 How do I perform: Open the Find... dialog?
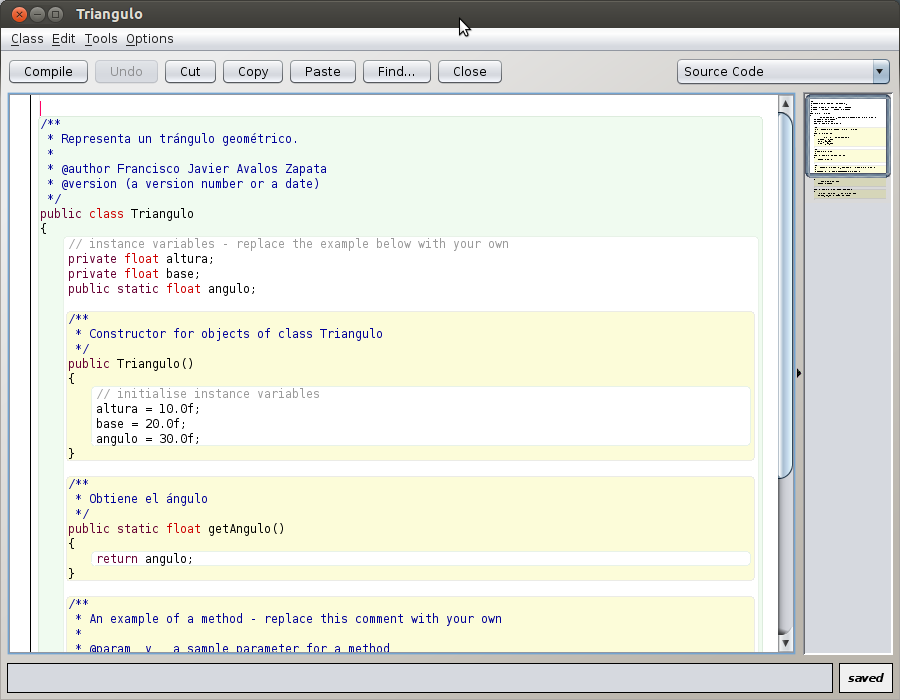point(397,72)
